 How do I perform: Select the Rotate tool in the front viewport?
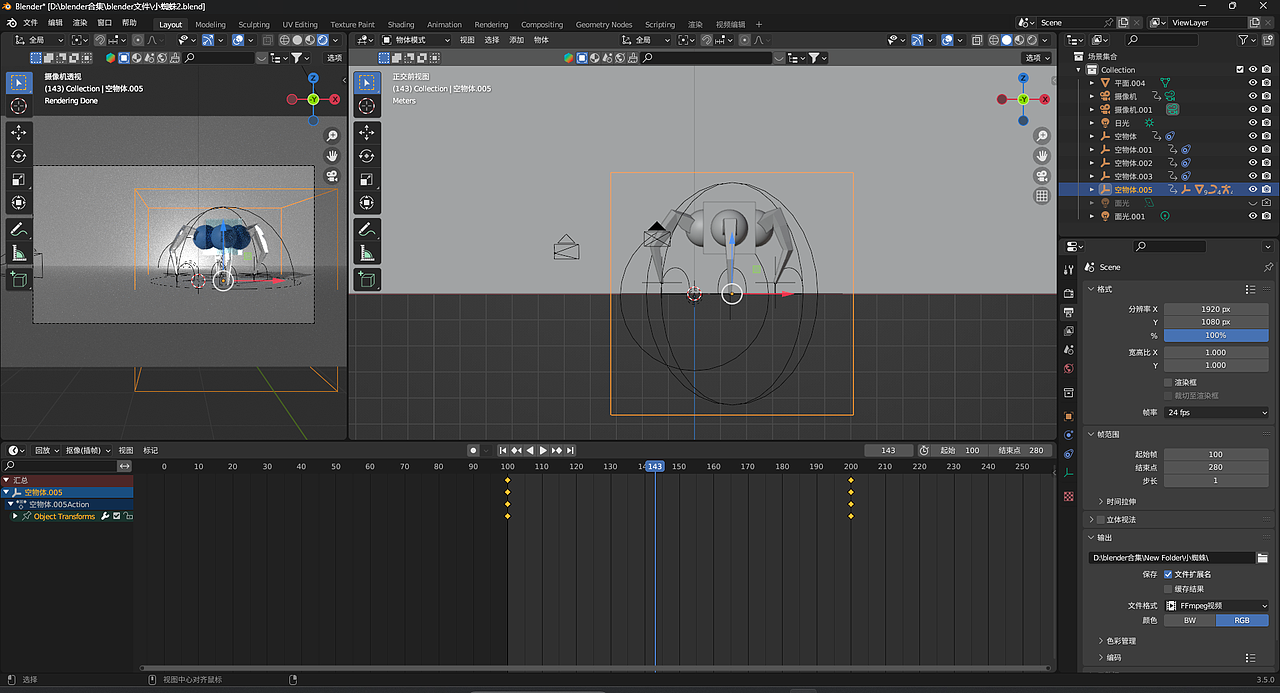coord(367,156)
